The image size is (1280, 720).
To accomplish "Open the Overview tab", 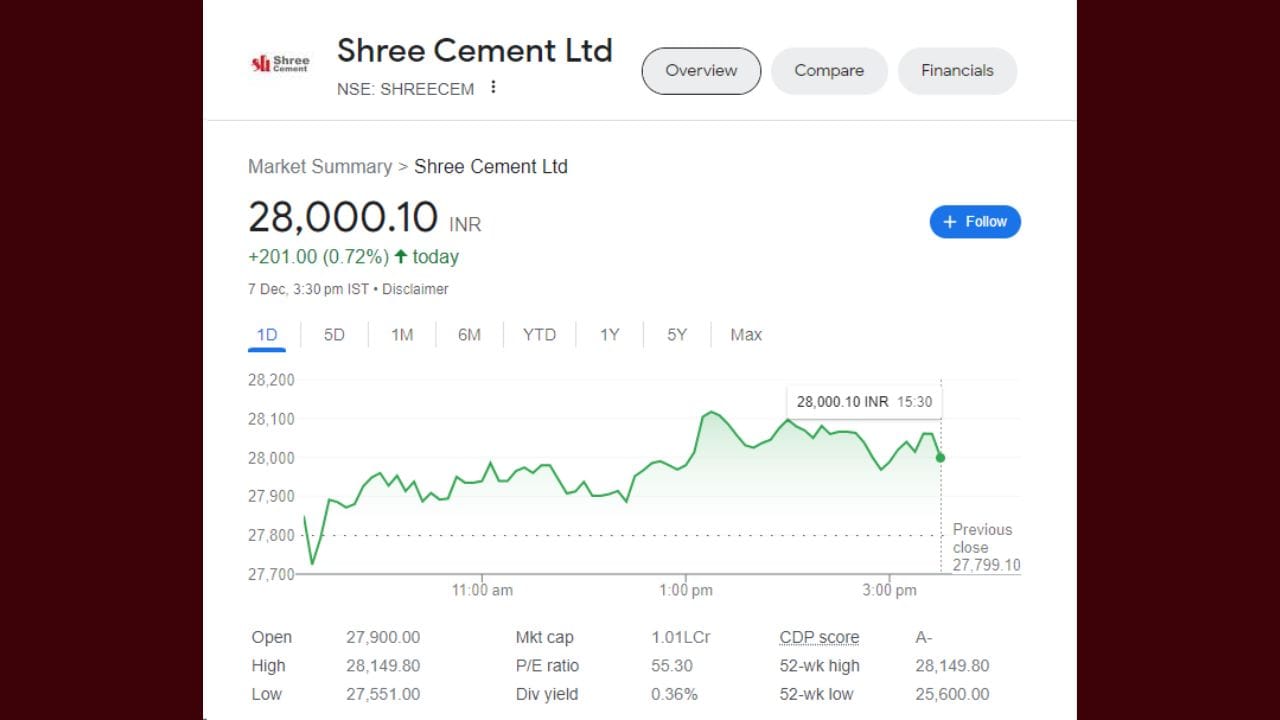I will click(x=701, y=71).
